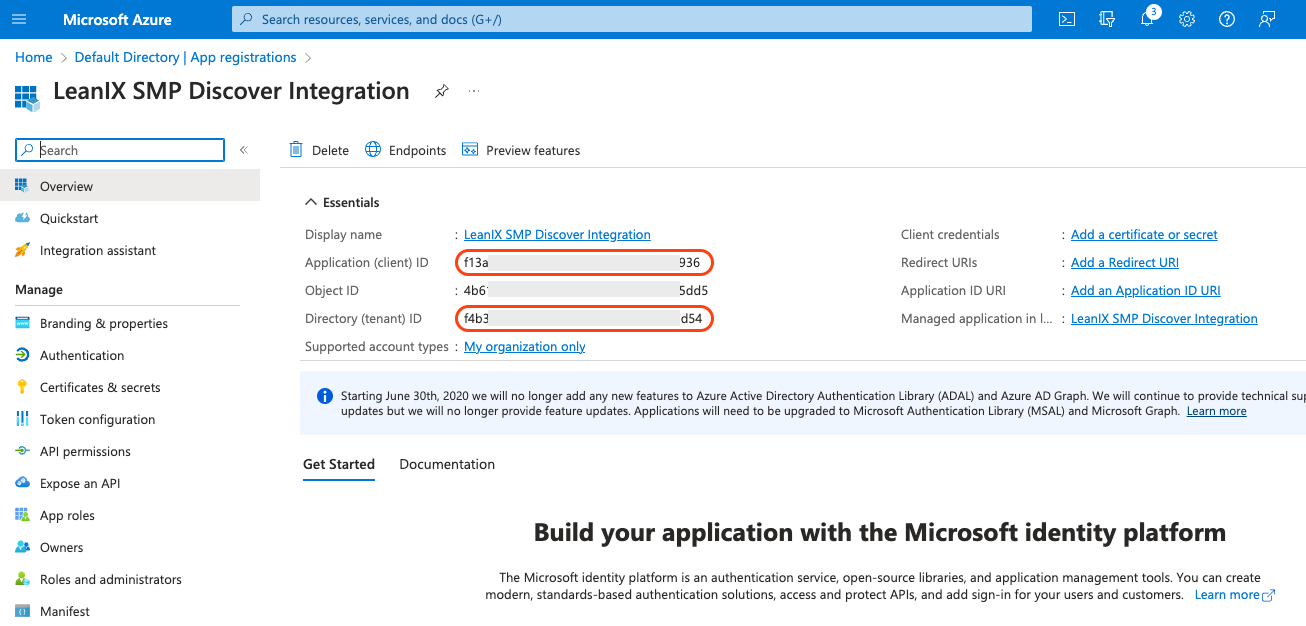Click the Endpoints globe icon
This screenshot has width=1306, height=626.
click(x=373, y=149)
